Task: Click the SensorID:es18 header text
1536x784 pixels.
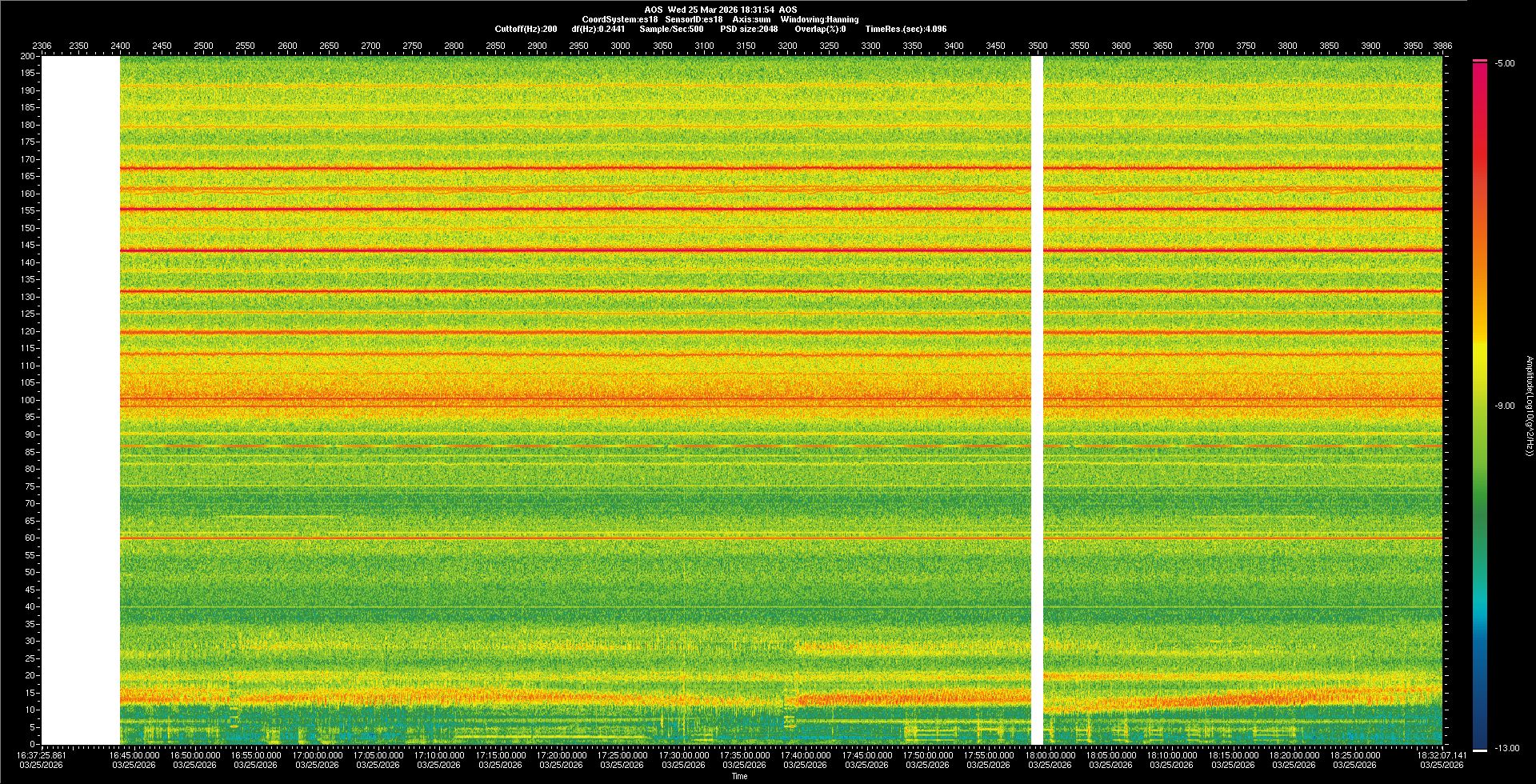Action: (694, 19)
